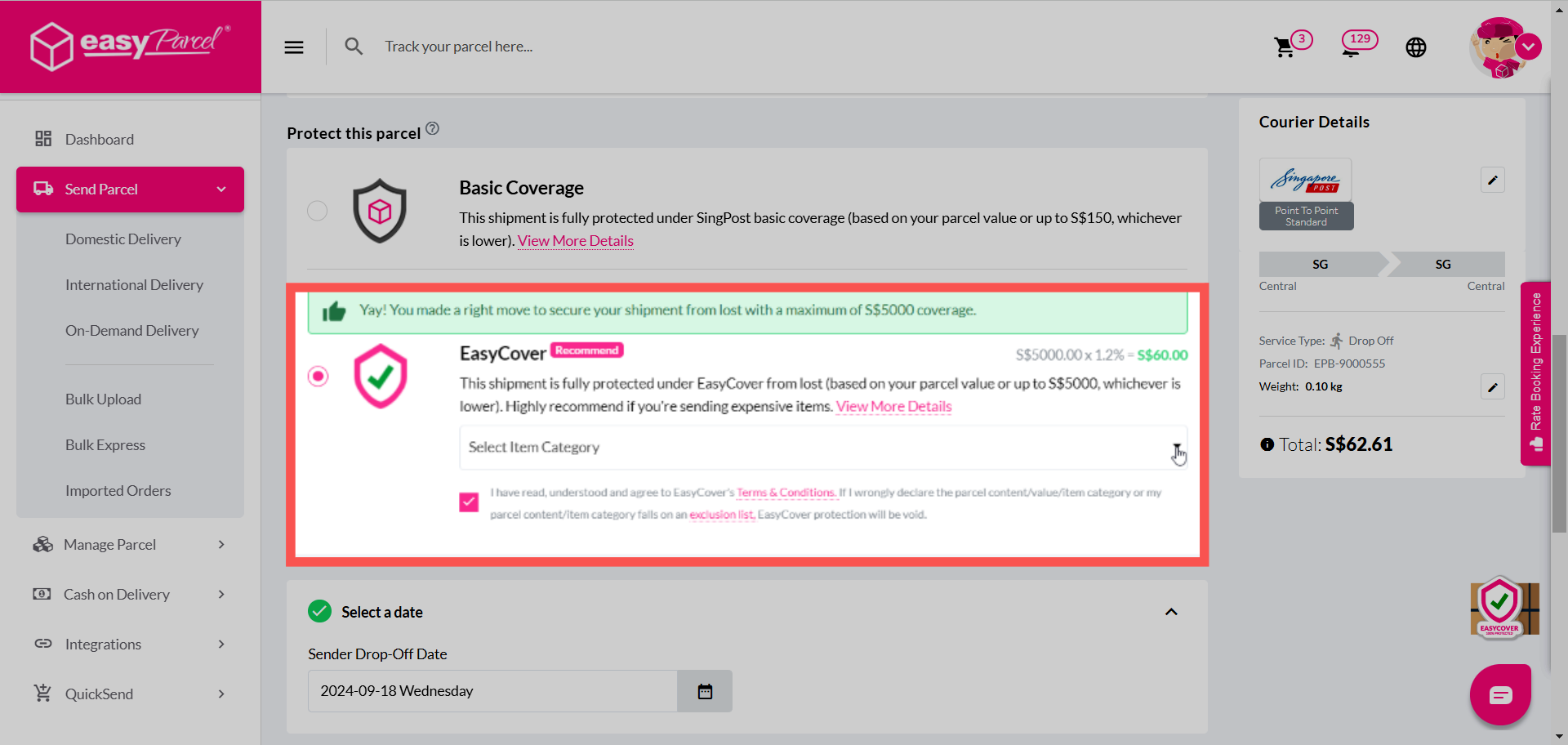Open the Select Item Category dropdown

823,448
